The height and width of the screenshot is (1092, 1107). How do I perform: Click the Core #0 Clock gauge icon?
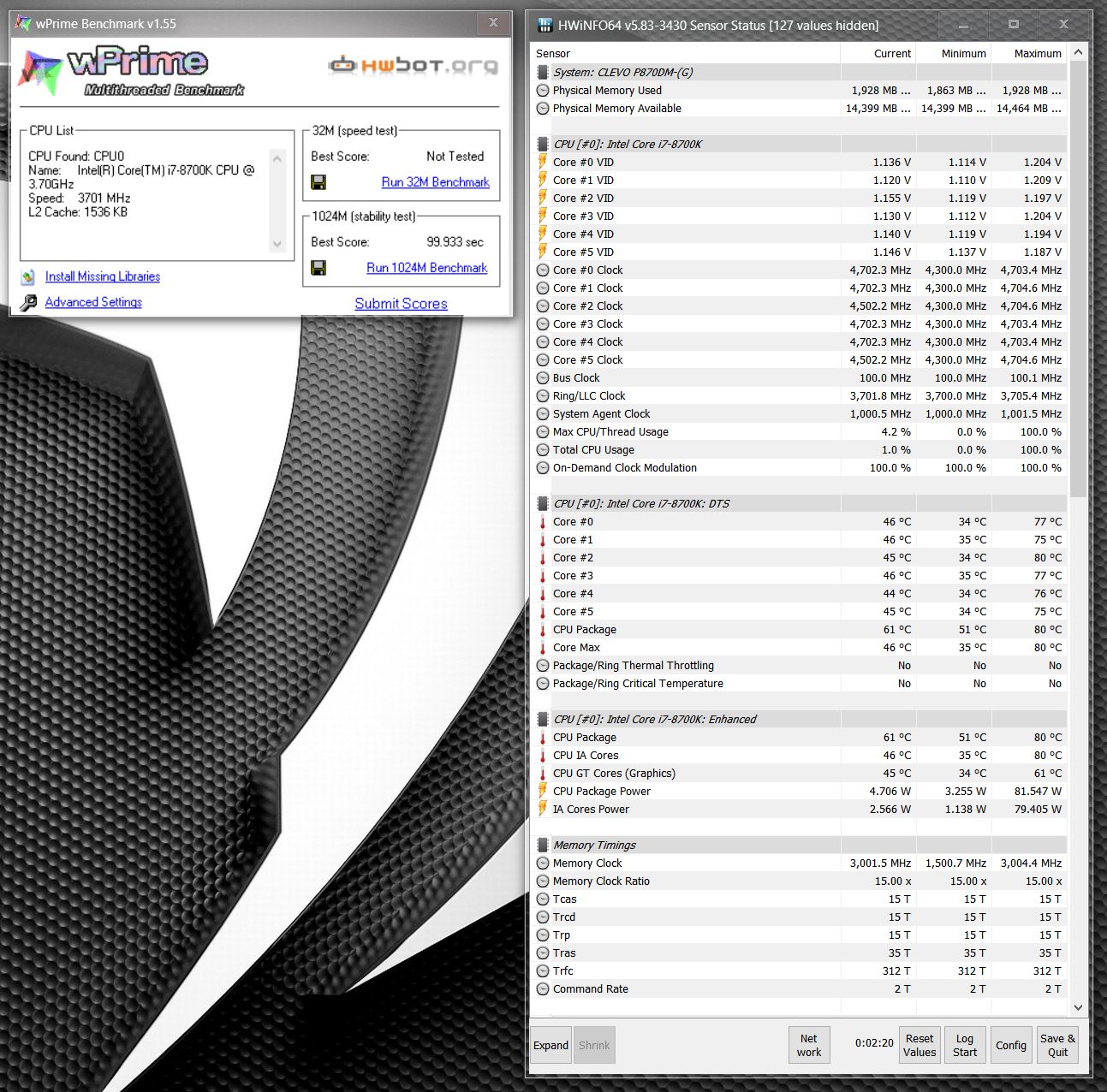click(x=543, y=270)
